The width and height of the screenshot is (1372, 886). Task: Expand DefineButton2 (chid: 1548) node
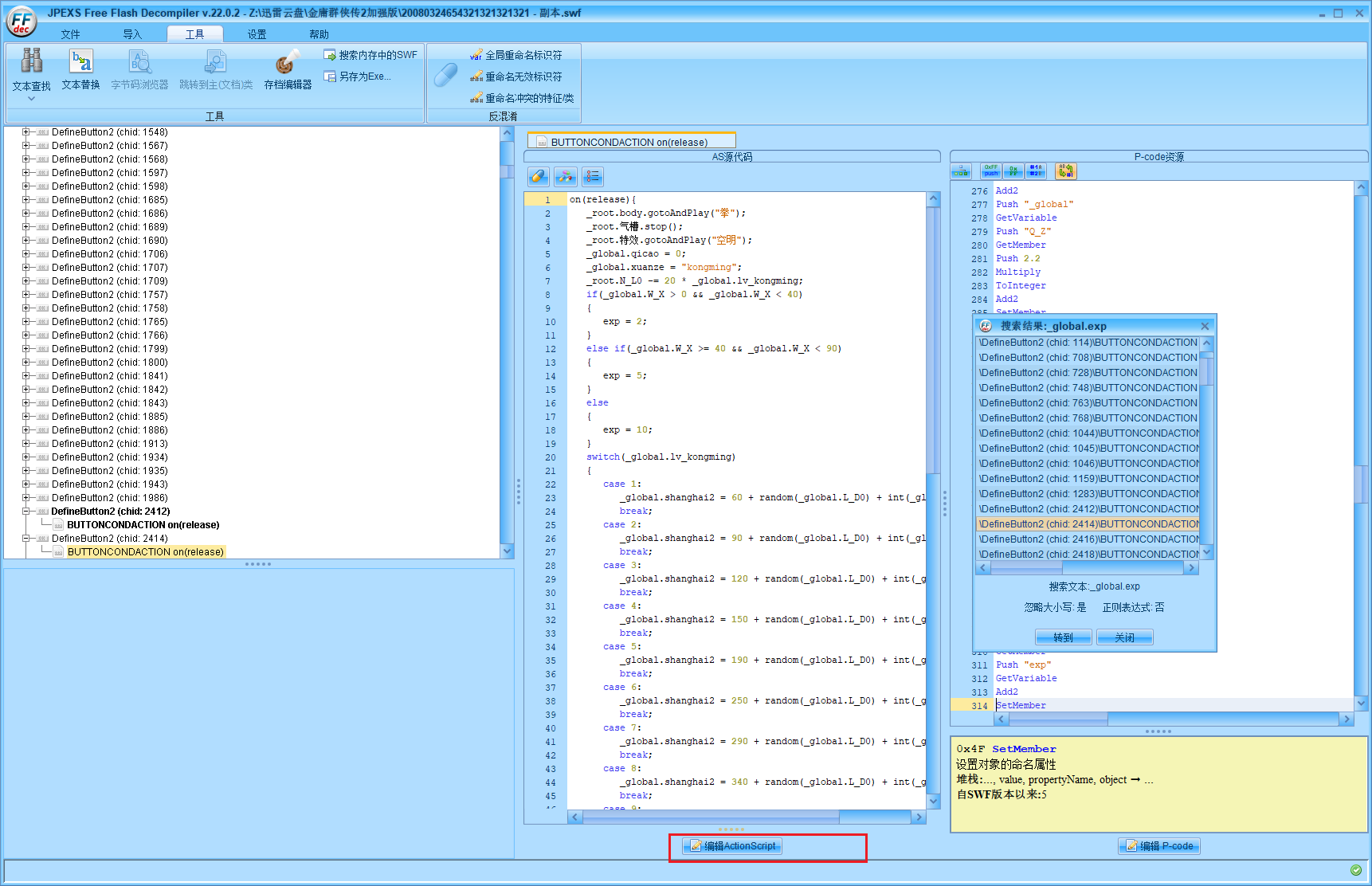pos(26,132)
